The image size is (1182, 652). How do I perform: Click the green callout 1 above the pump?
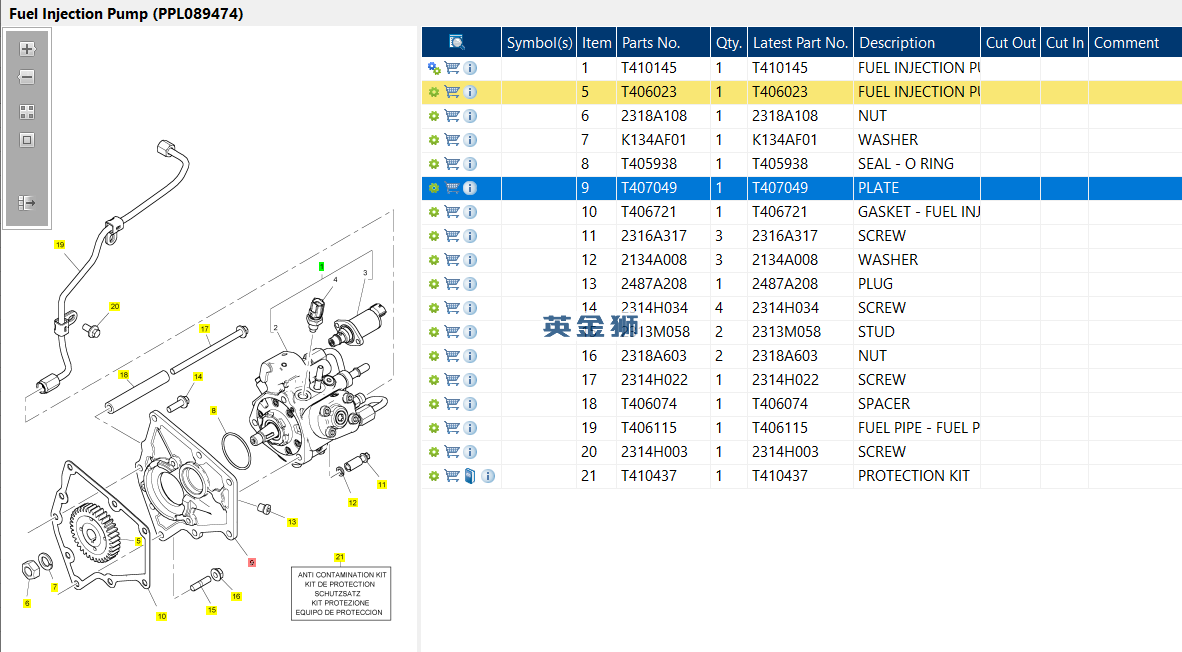[x=321, y=266]
